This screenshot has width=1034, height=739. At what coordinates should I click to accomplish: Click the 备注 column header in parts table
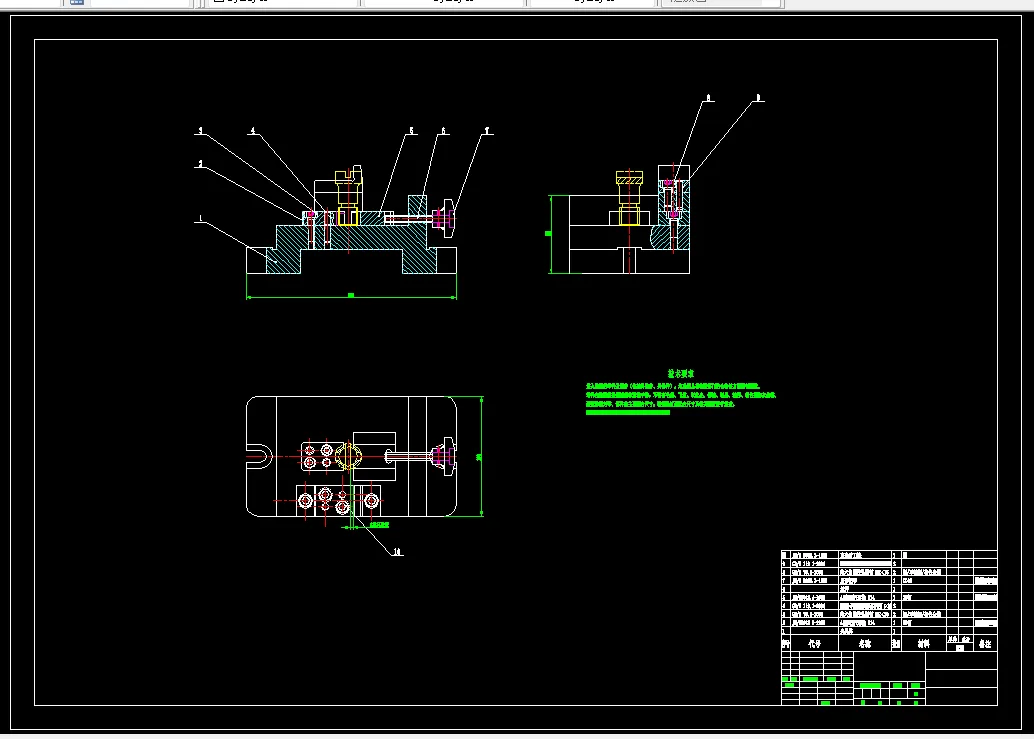985,643
